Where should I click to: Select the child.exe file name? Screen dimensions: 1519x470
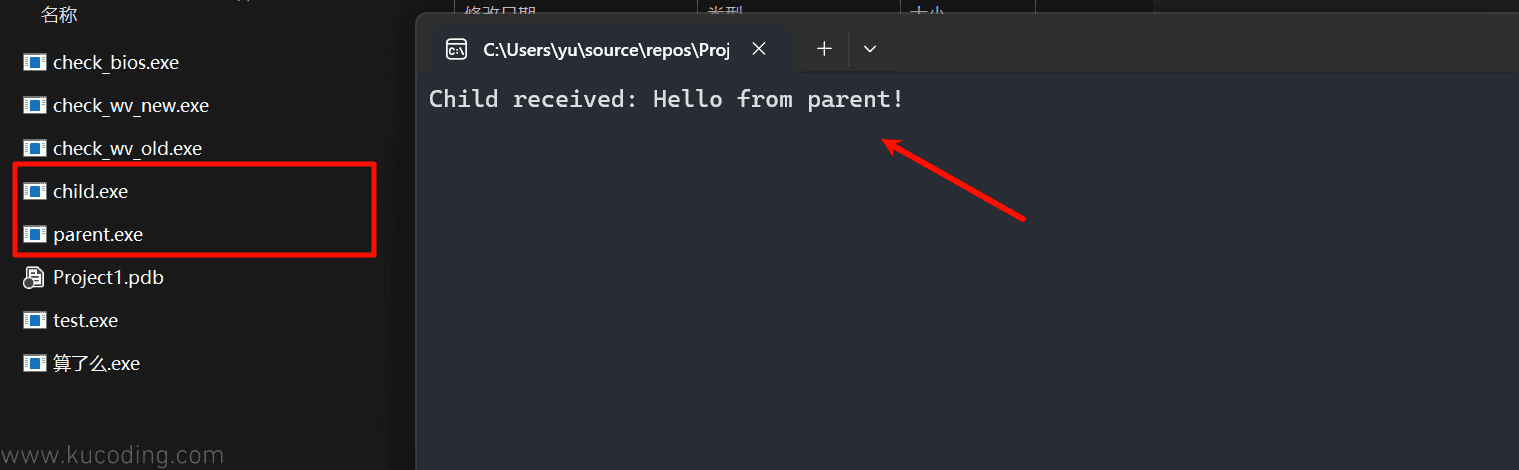[90, 191]
